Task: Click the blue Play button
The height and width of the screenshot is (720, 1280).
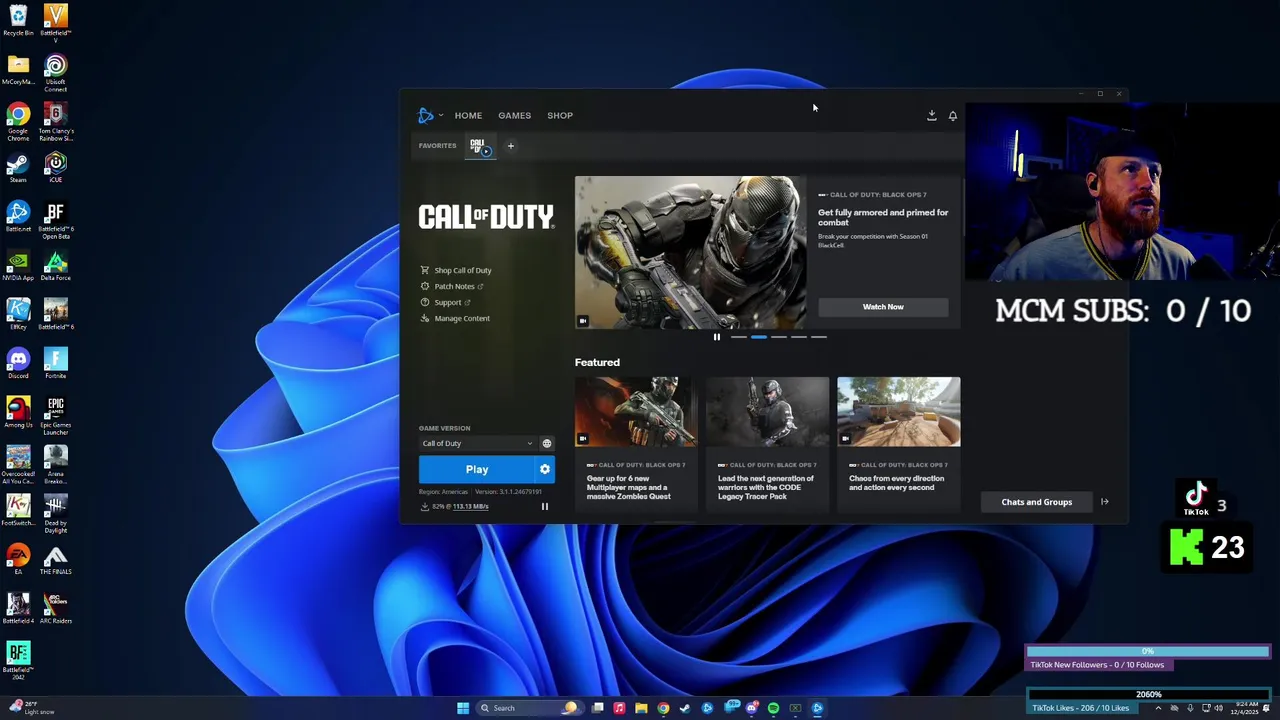Action: [476, 469]
